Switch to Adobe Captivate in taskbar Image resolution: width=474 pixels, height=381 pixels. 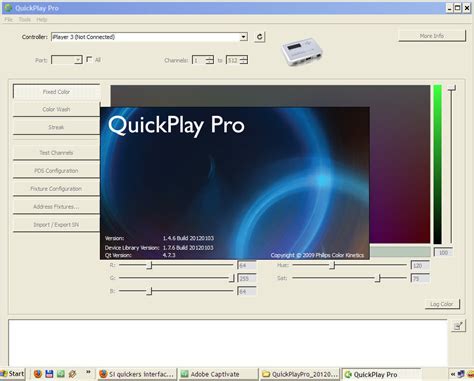(218, 374)
